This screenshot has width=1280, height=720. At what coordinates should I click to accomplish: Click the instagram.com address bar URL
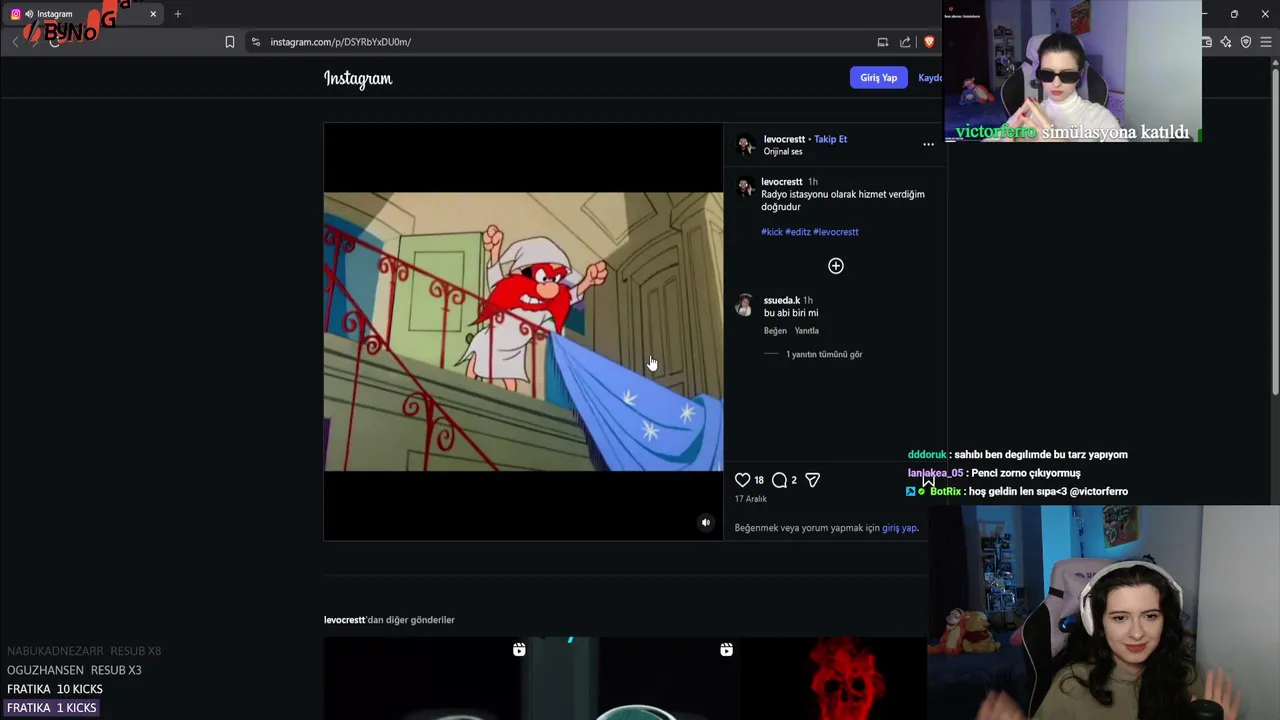340,42
